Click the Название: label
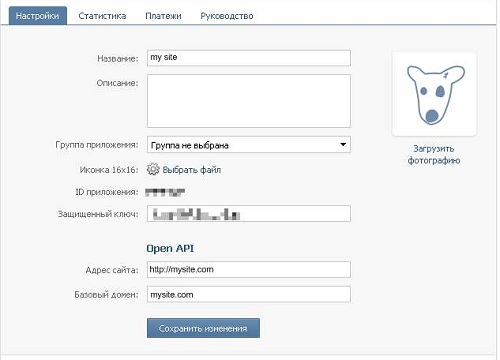Viewport: 500px width, 360px height. point(118,59)
